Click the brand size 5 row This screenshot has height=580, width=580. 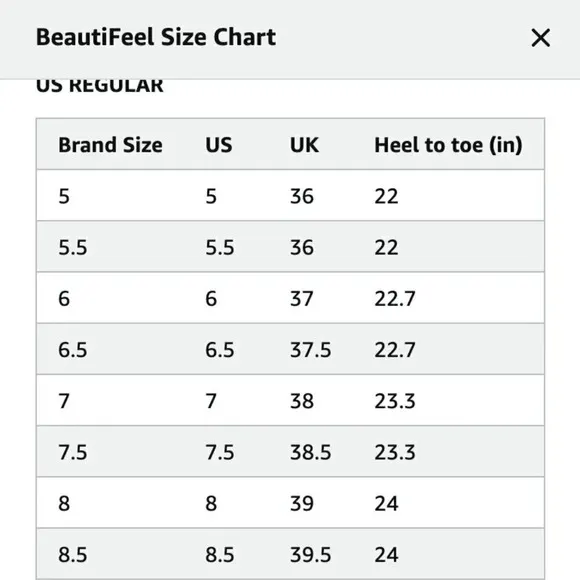click(x=290, y=196)
